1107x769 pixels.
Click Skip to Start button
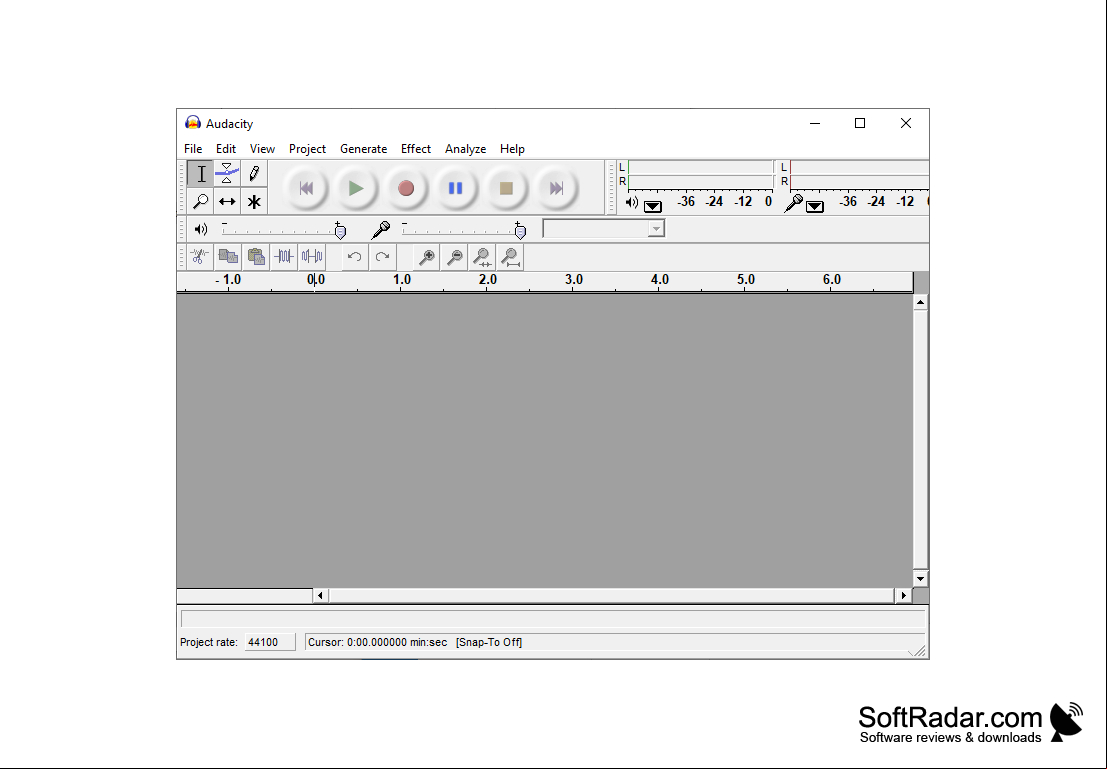[x=306, y=188]
